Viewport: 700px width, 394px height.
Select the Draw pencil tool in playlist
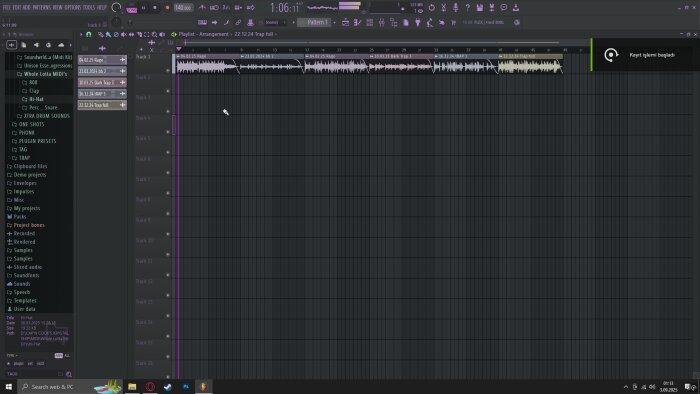(x=100, y=34)
